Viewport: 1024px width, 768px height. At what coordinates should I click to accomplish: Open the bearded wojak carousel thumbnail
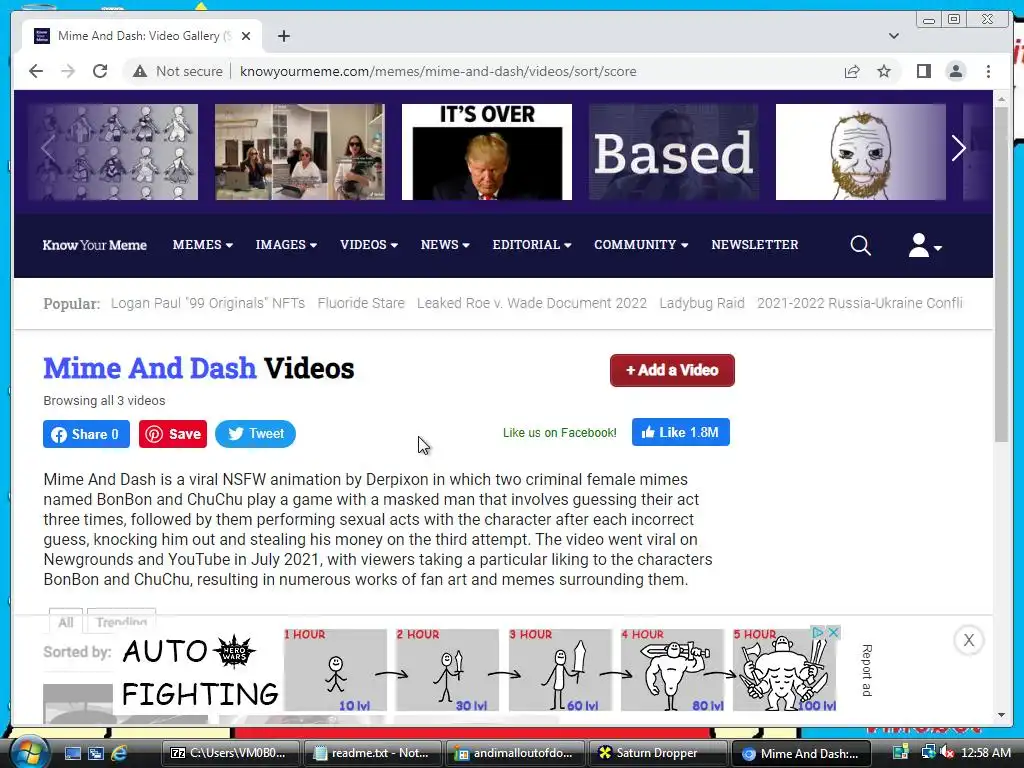[860, 152]
